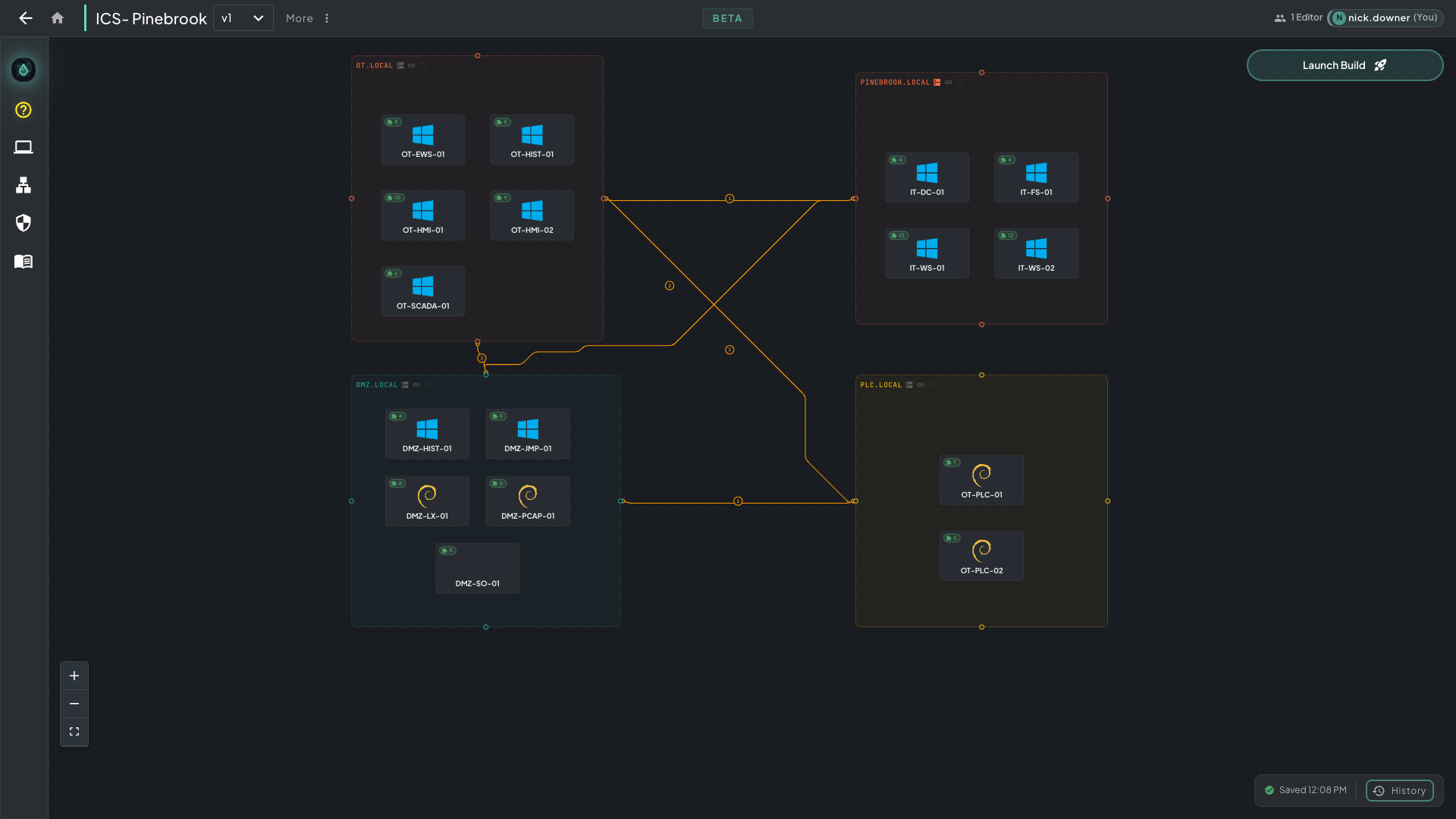The width and height of the screenshot is (1456, 819).
Task: Click the left connector handle of OT.LOCAL
Action: pos(351,199)
